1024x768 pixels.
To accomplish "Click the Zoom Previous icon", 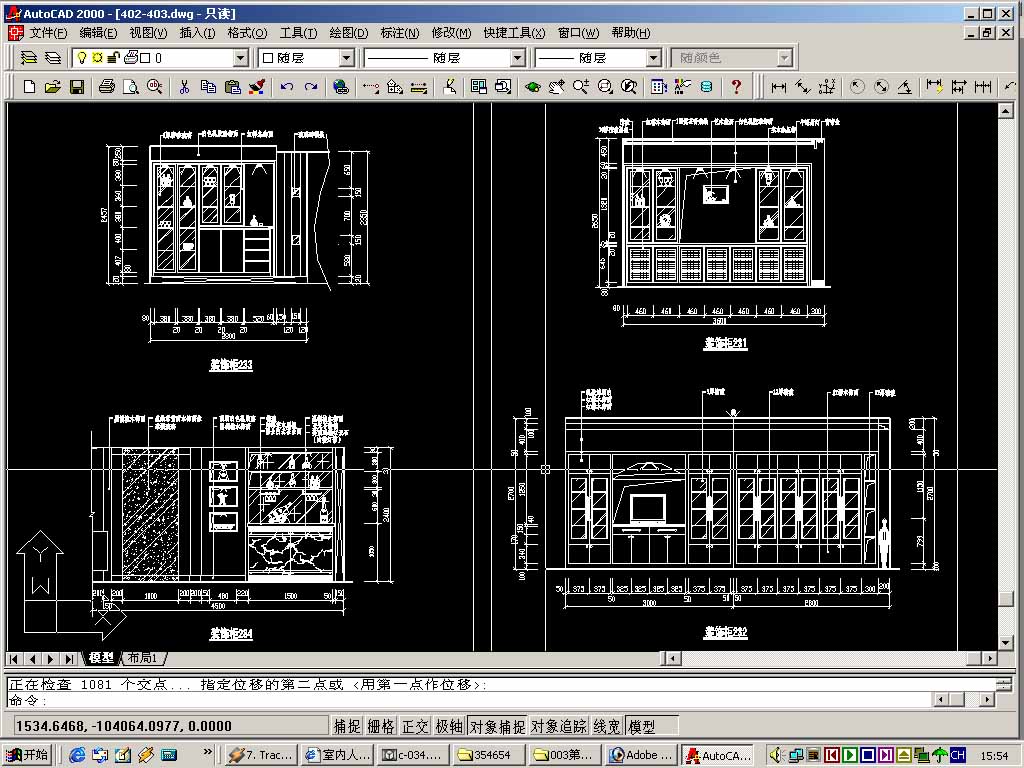I will pyautogui.click(x=629, y=87).
